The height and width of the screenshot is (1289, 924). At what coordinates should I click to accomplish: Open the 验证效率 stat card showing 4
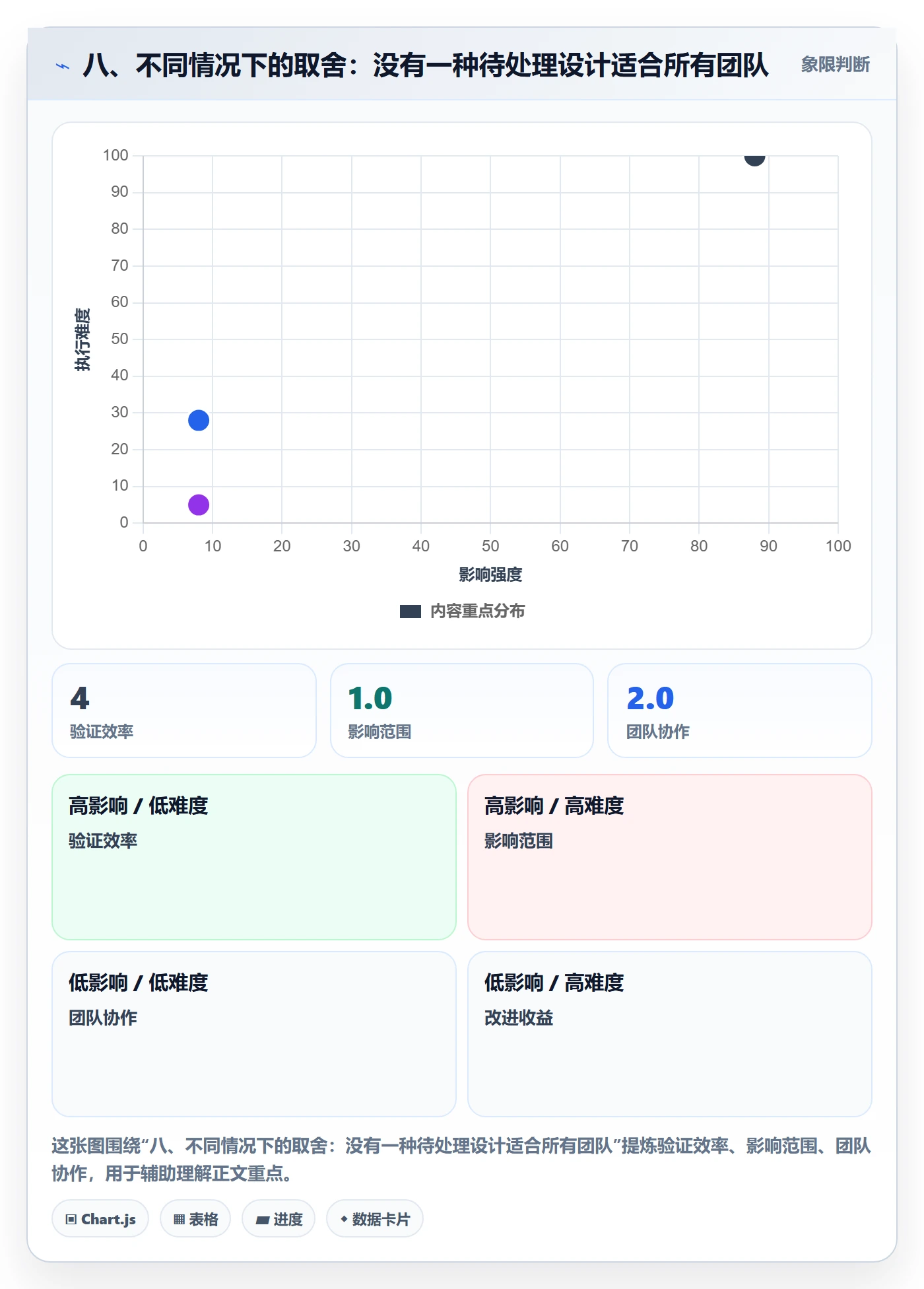coord(184,711)
